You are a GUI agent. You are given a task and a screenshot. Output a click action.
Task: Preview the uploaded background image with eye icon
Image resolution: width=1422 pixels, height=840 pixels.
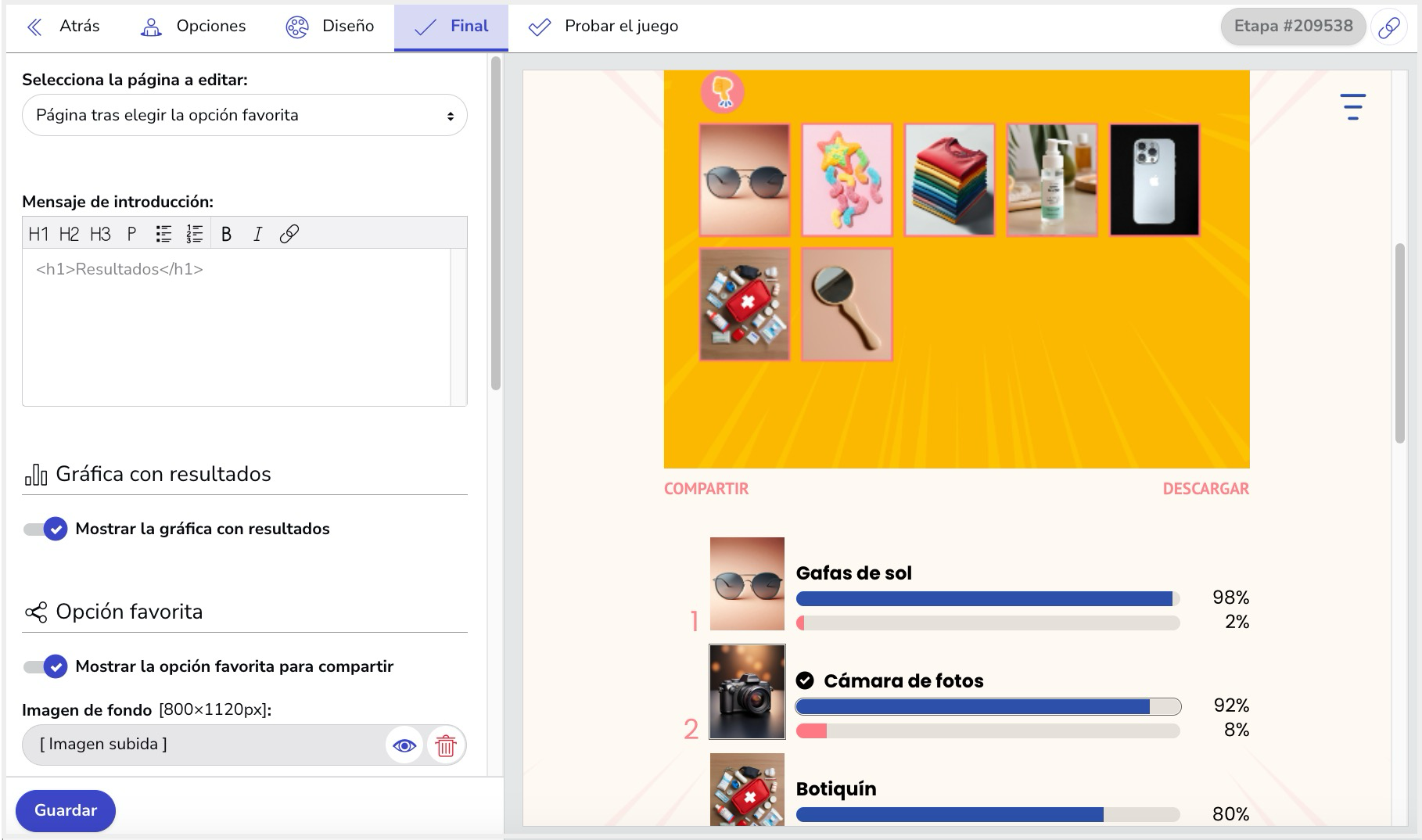coord(404,746)
